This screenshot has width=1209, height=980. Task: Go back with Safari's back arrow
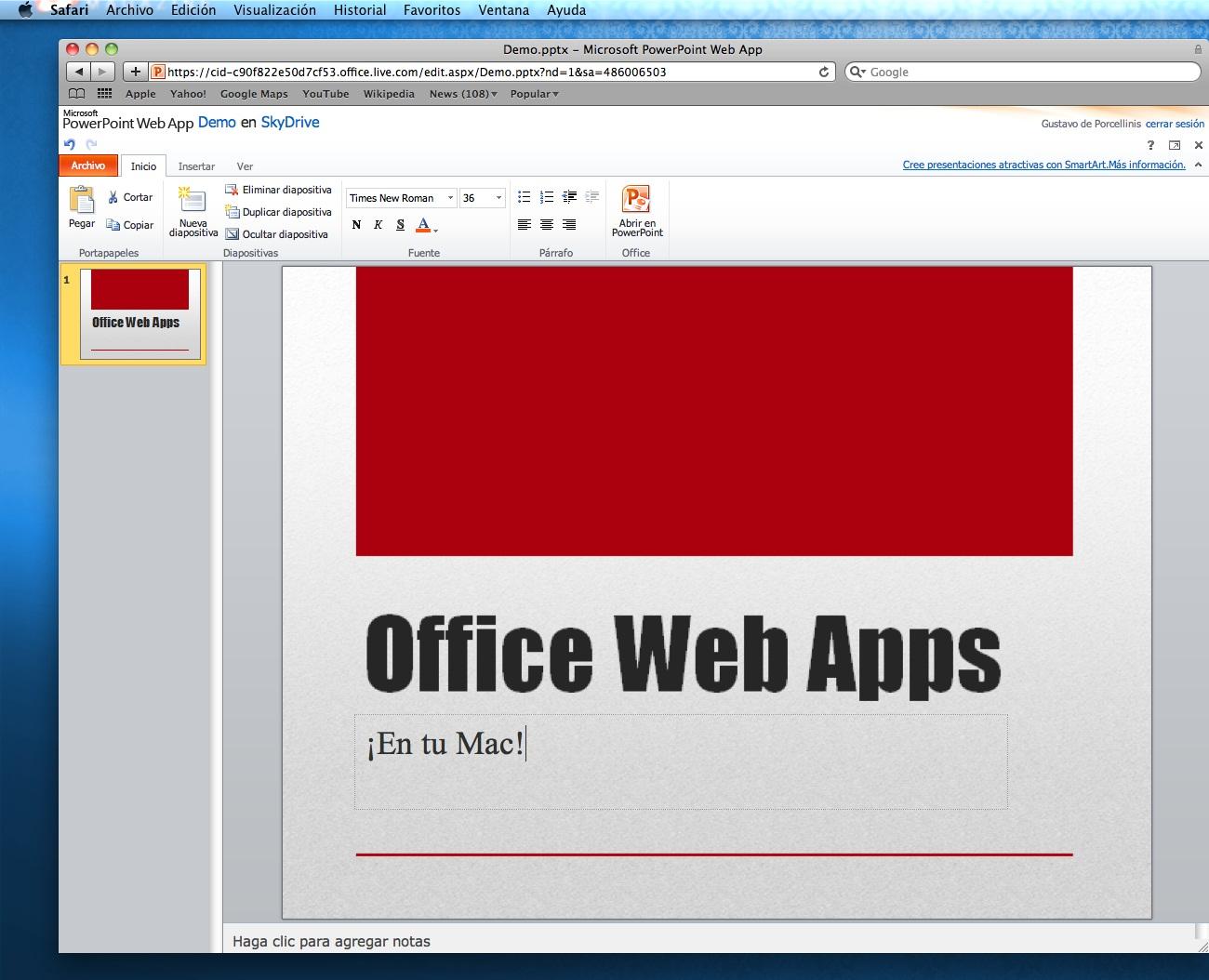(x=79, y=72)
